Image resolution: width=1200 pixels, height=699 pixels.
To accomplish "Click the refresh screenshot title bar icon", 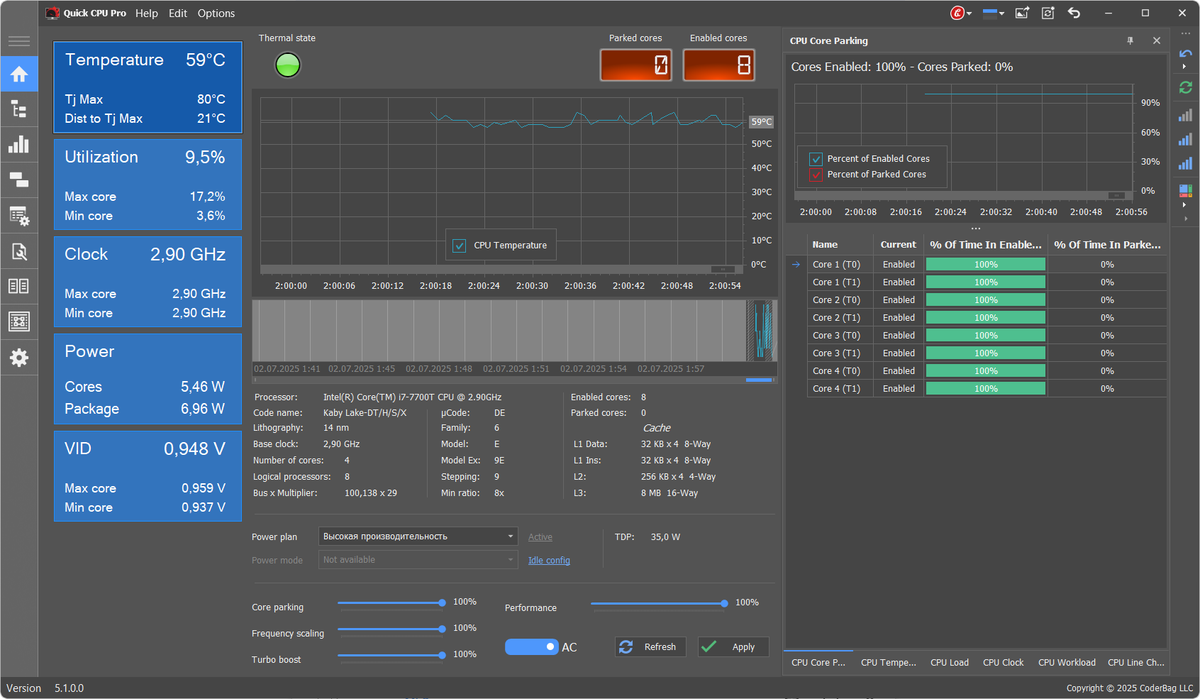I will pos(1047,13).
